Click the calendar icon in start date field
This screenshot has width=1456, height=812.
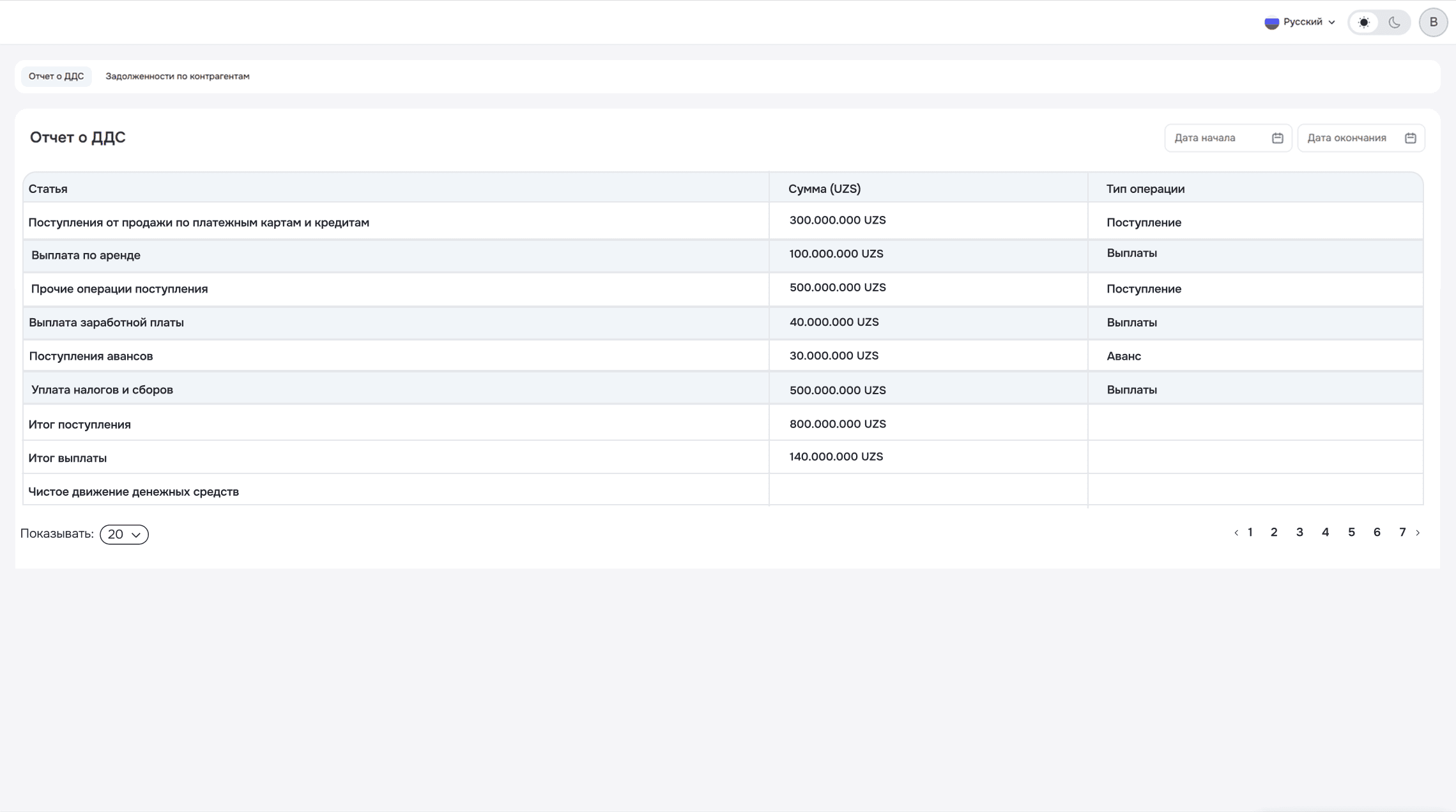[1277, 138]
